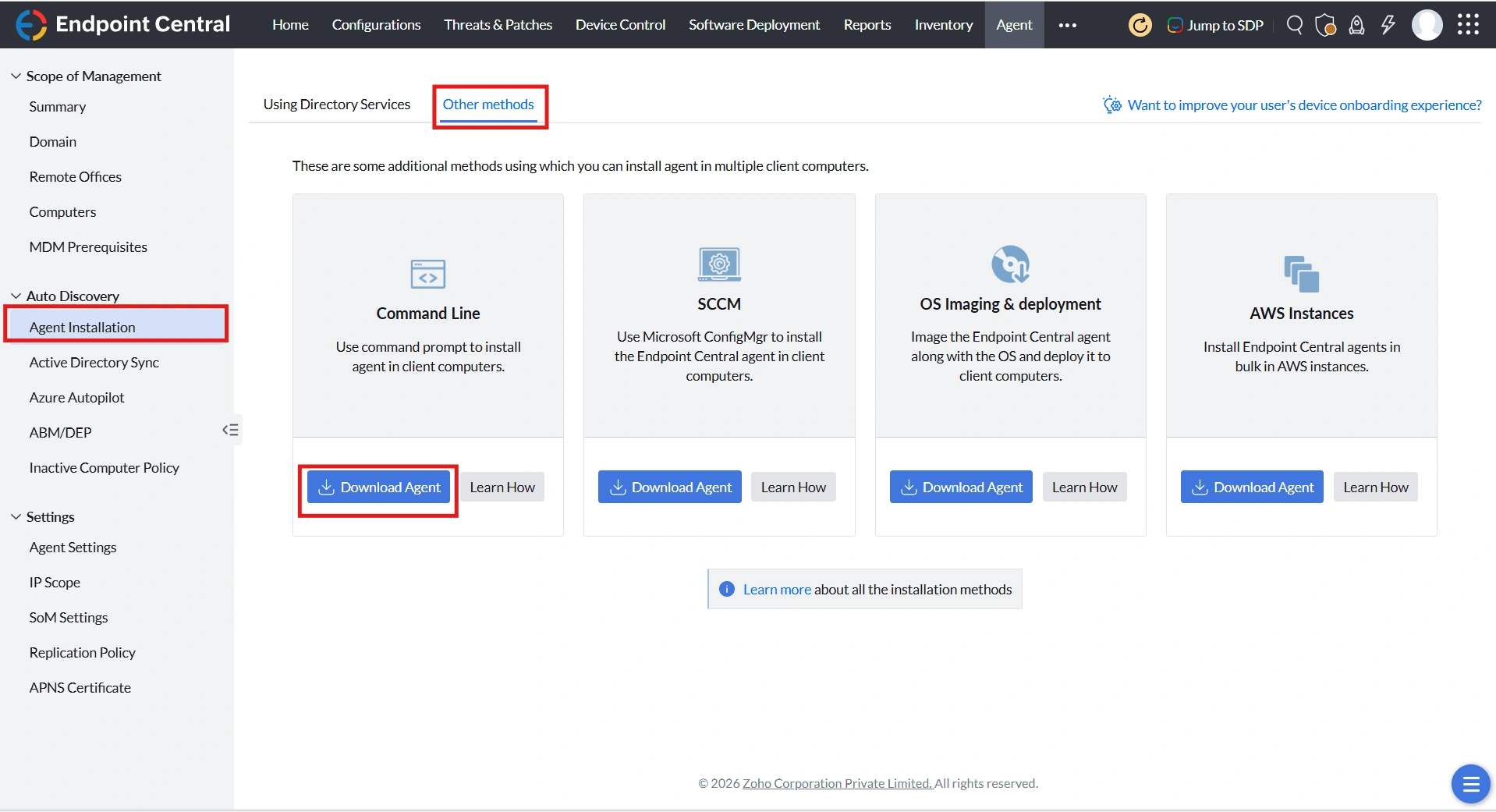Download Agent for Command Line
Image resolution: width=1496 pixels, height=812 pixels.
(378, 487)
